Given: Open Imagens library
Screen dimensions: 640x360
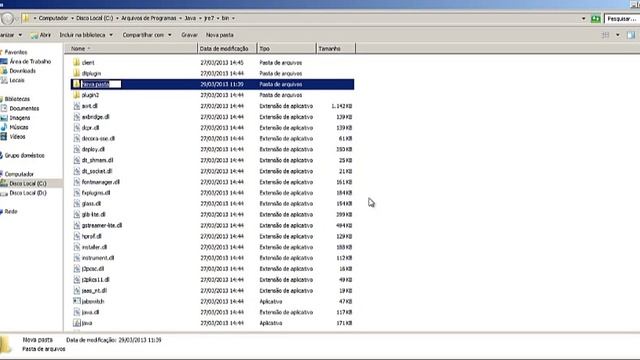Looking at the screenshot, I should pos(20,118).
